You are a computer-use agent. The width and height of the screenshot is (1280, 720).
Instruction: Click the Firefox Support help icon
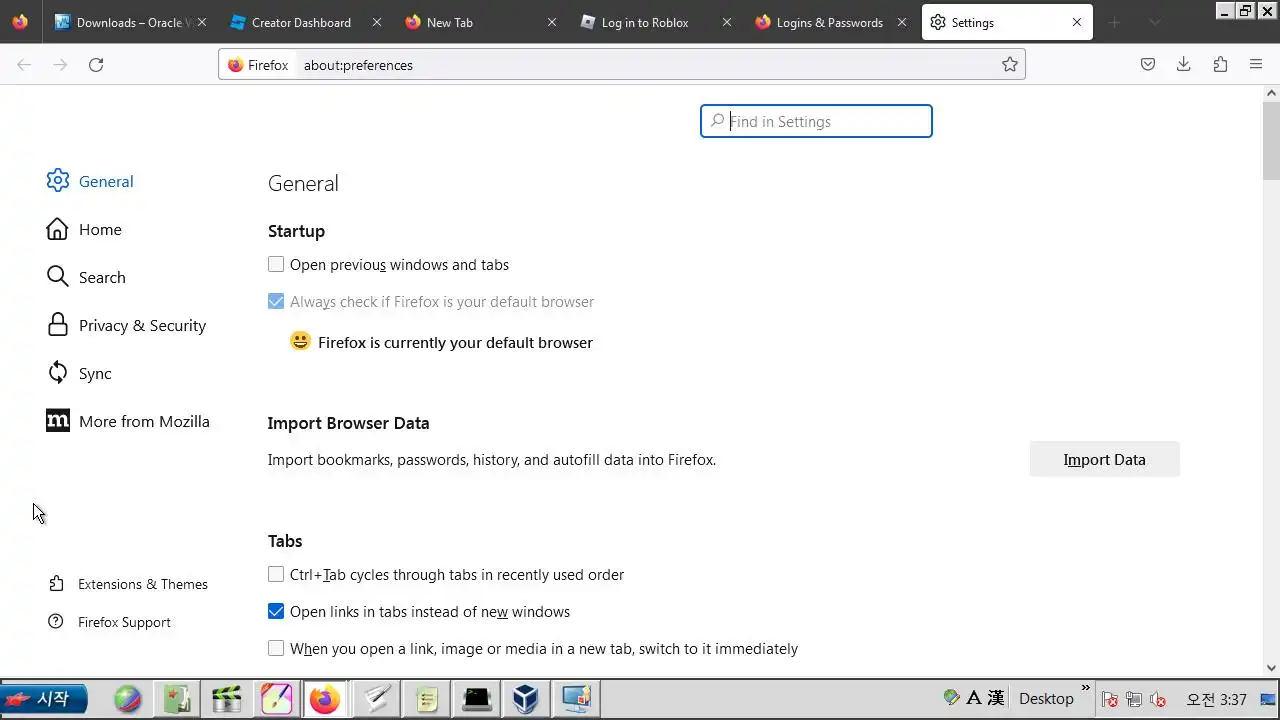(x=56, y=622)
